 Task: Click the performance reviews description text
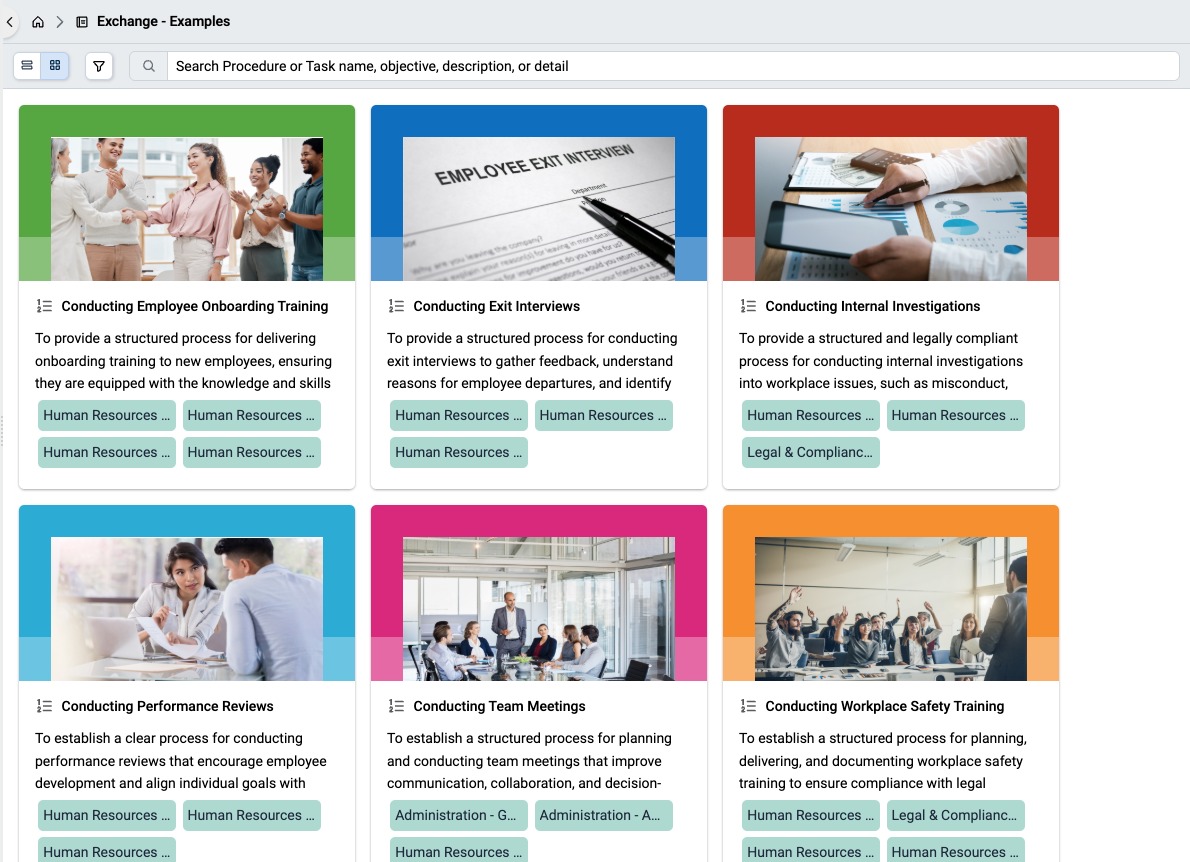click(x=181, y=760)
